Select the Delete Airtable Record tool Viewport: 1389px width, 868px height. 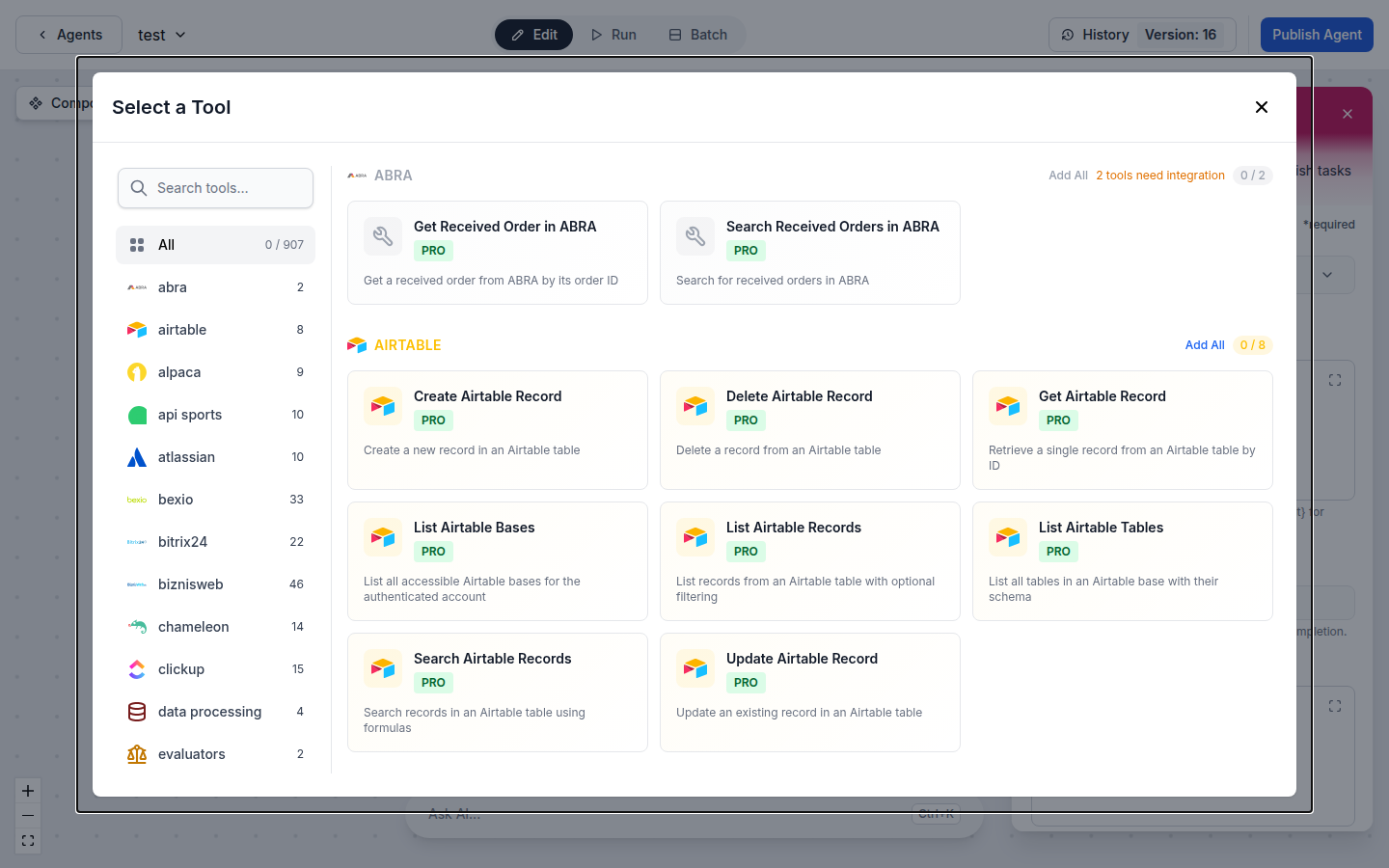809,430
